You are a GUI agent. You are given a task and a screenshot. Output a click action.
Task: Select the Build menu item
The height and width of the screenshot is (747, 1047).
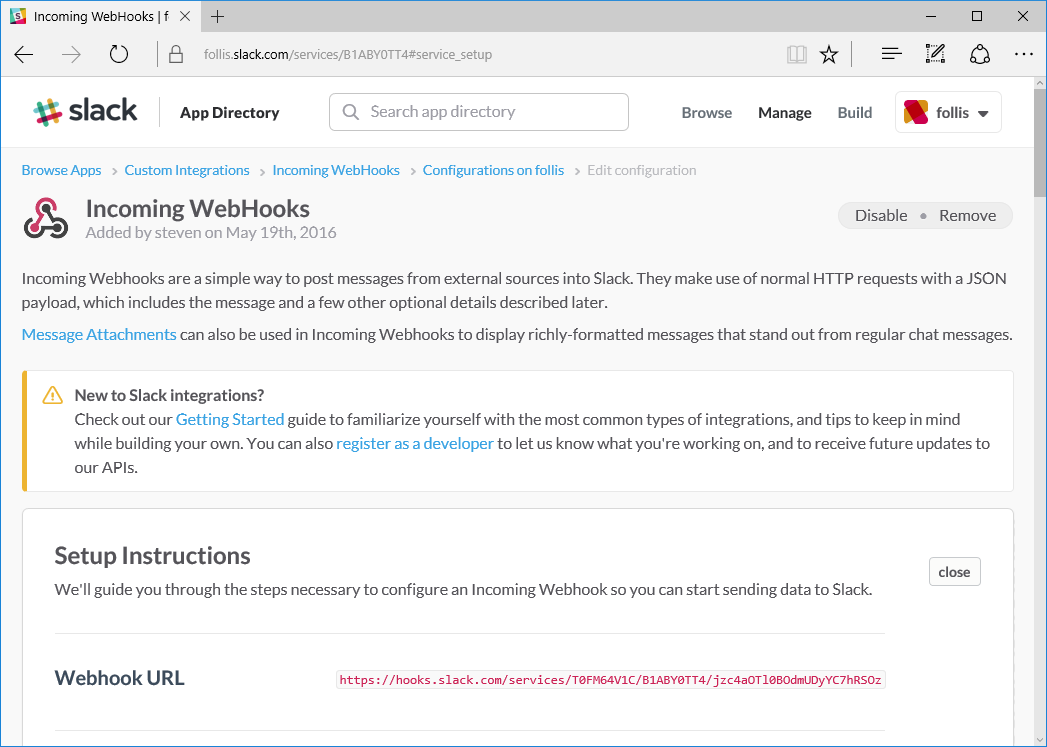click(855, 113)
